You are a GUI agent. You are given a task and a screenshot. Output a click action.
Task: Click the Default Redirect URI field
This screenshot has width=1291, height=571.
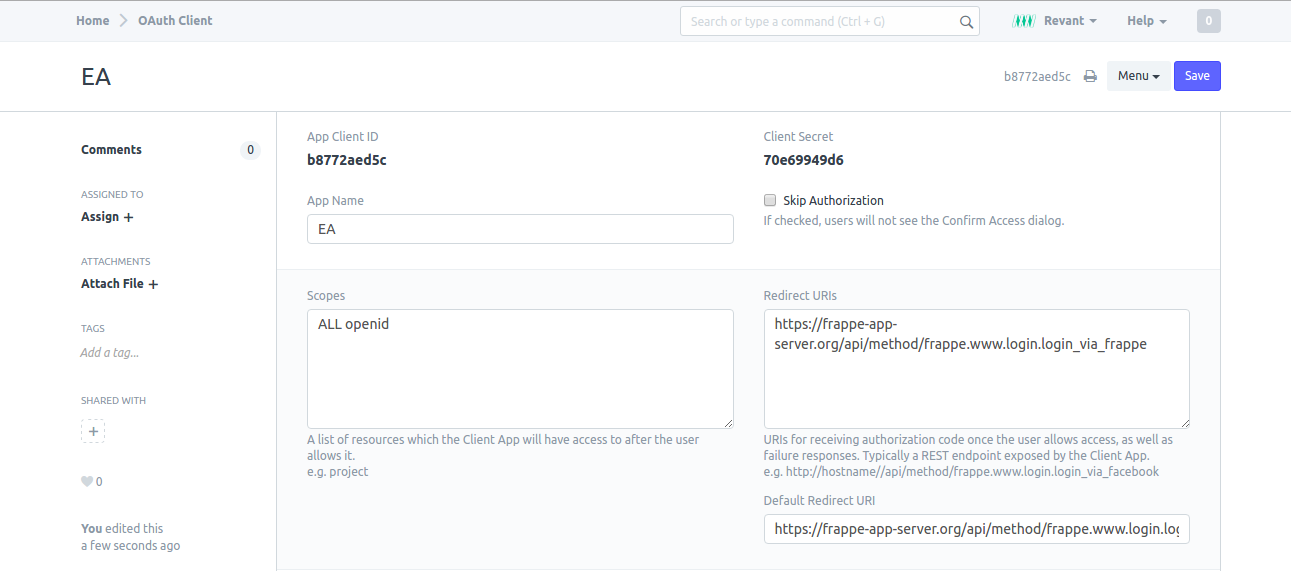976,529
